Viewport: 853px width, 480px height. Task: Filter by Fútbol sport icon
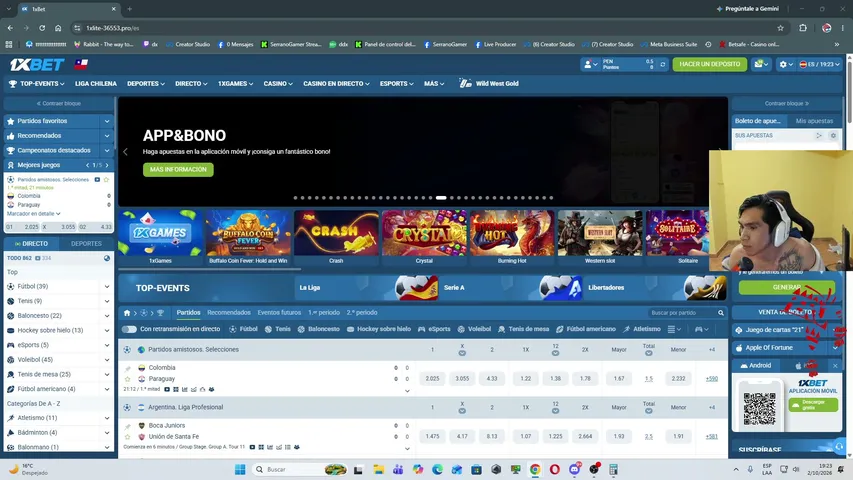[x=243, y=329]
